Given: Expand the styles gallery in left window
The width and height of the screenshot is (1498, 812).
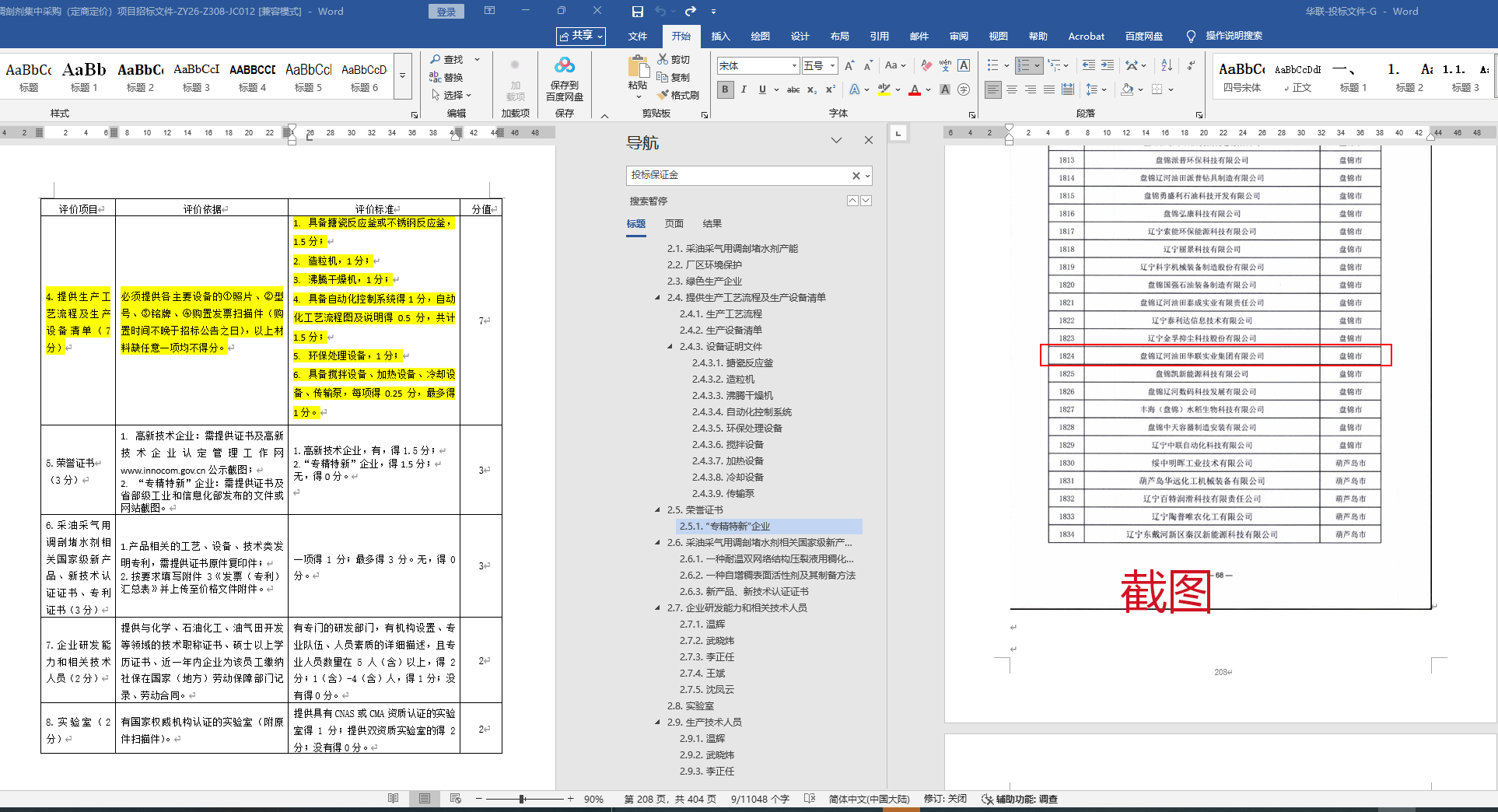Looking at the screenshot, I should [403, 76].
